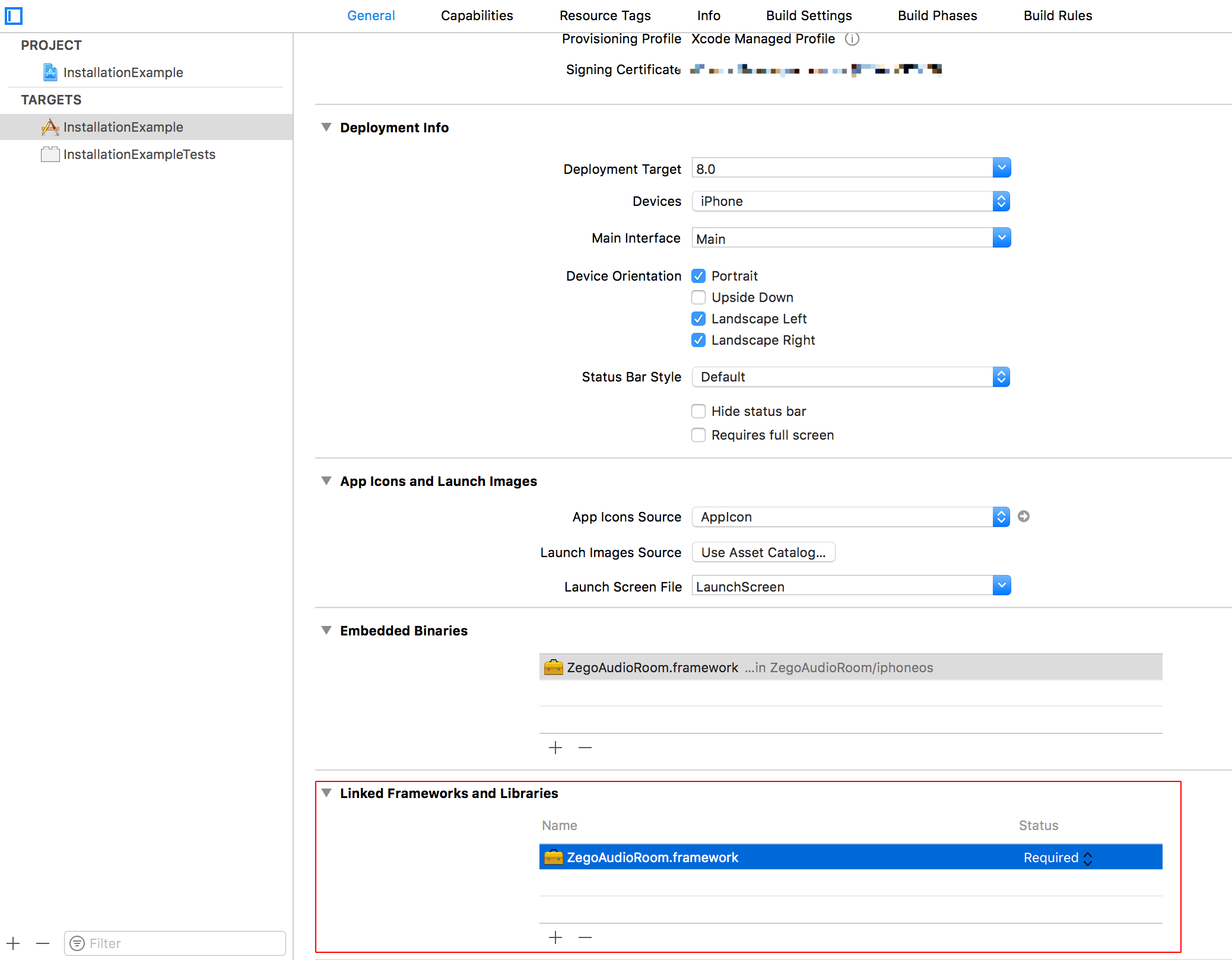Viewport: 1232px width, 960px height.
Task: Select InstallationExample under PROJECT
Action: pyautogui.click(x=147, y=72)
